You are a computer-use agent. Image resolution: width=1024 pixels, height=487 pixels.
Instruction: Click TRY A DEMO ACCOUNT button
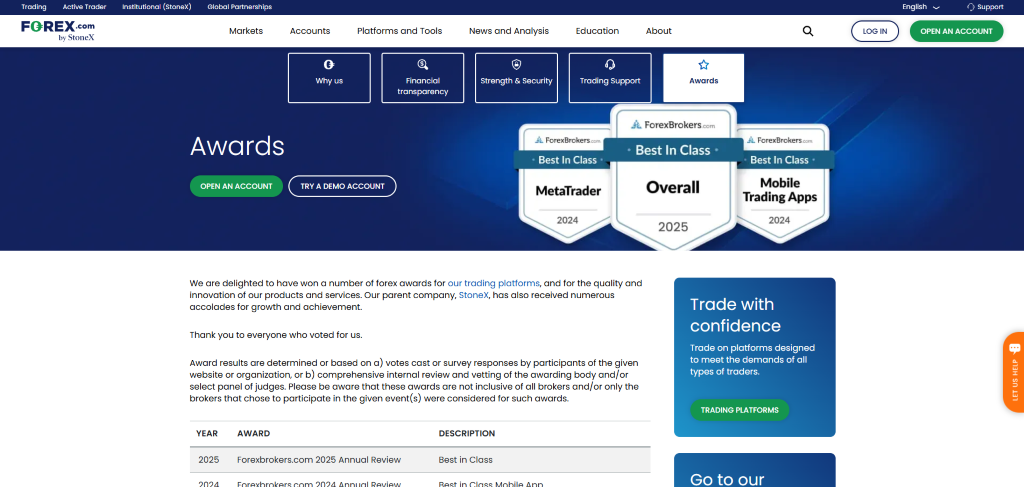click(x=342, y=186)
